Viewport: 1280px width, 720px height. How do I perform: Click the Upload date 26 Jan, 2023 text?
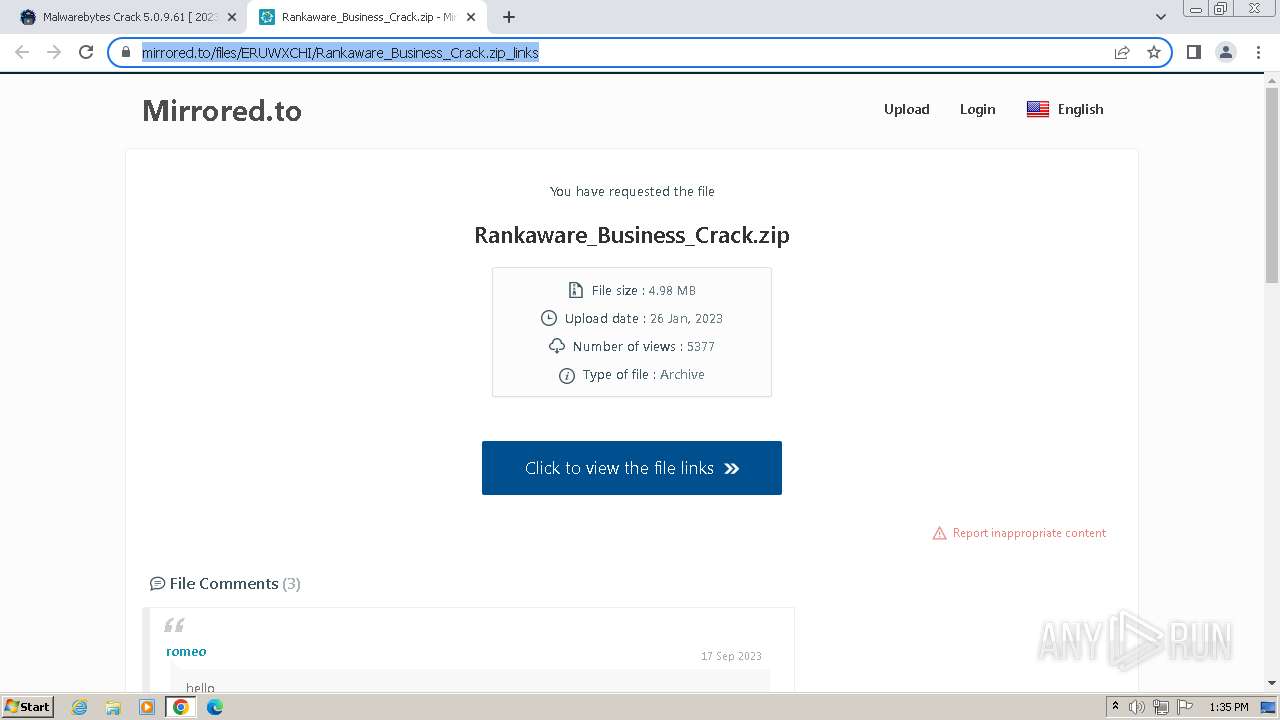pyautogui.click(x=643, y=318)
